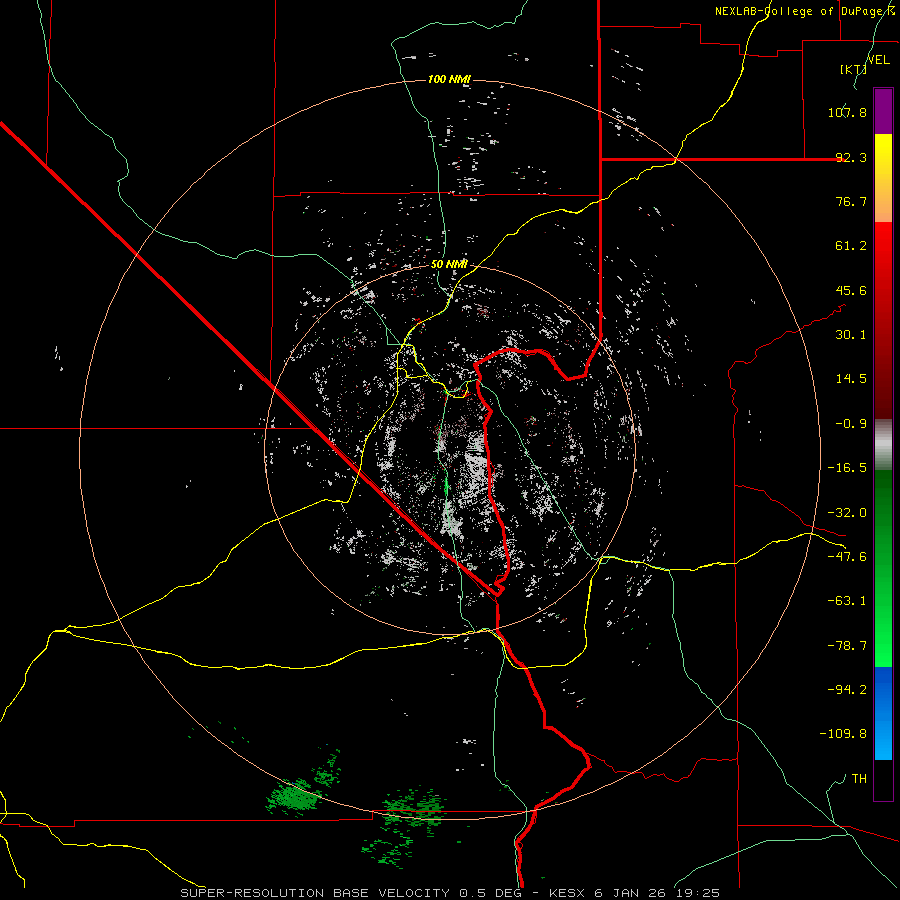Click the TH legend label
The image size is (900, 900).
click(859, 779)
